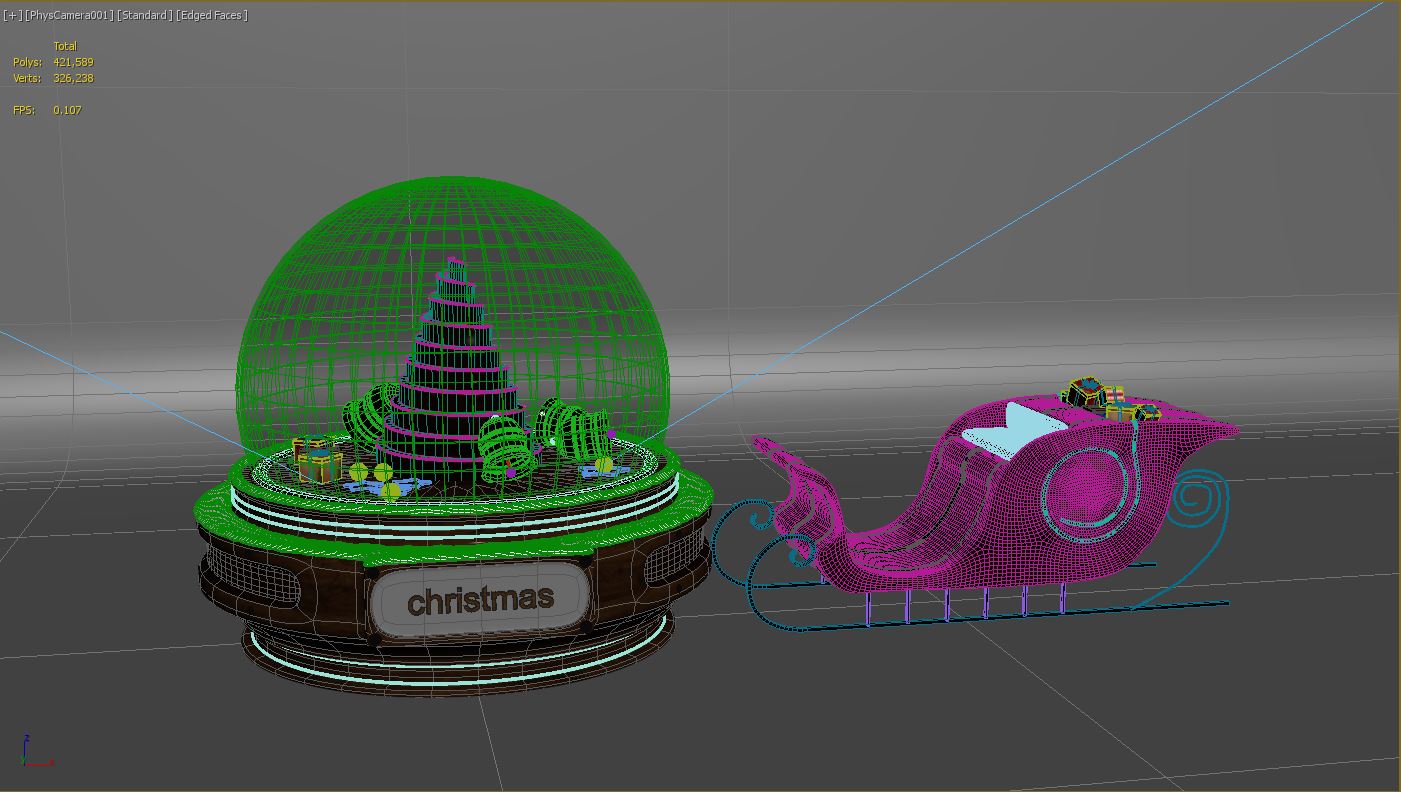Open the PhysCamera001 point-of-view menu
The height and width of the screenshot is (792, 1401).
coord(68,15)
